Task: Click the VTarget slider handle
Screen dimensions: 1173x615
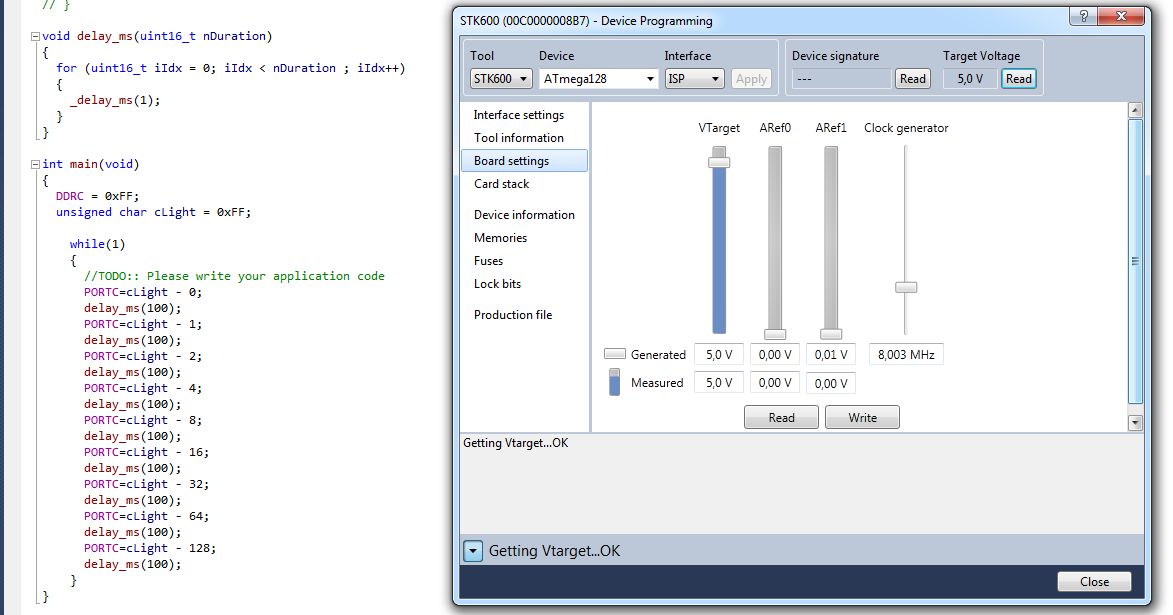Action: point(719,162)
